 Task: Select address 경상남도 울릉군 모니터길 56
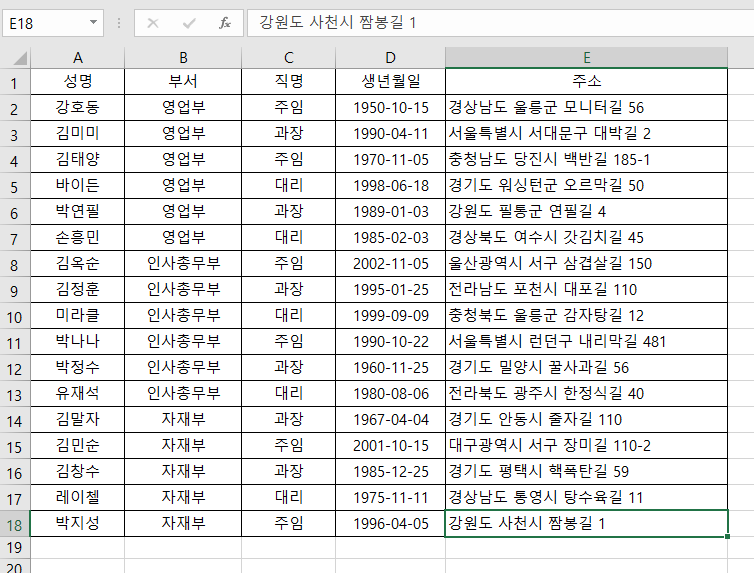pos(586,107)
